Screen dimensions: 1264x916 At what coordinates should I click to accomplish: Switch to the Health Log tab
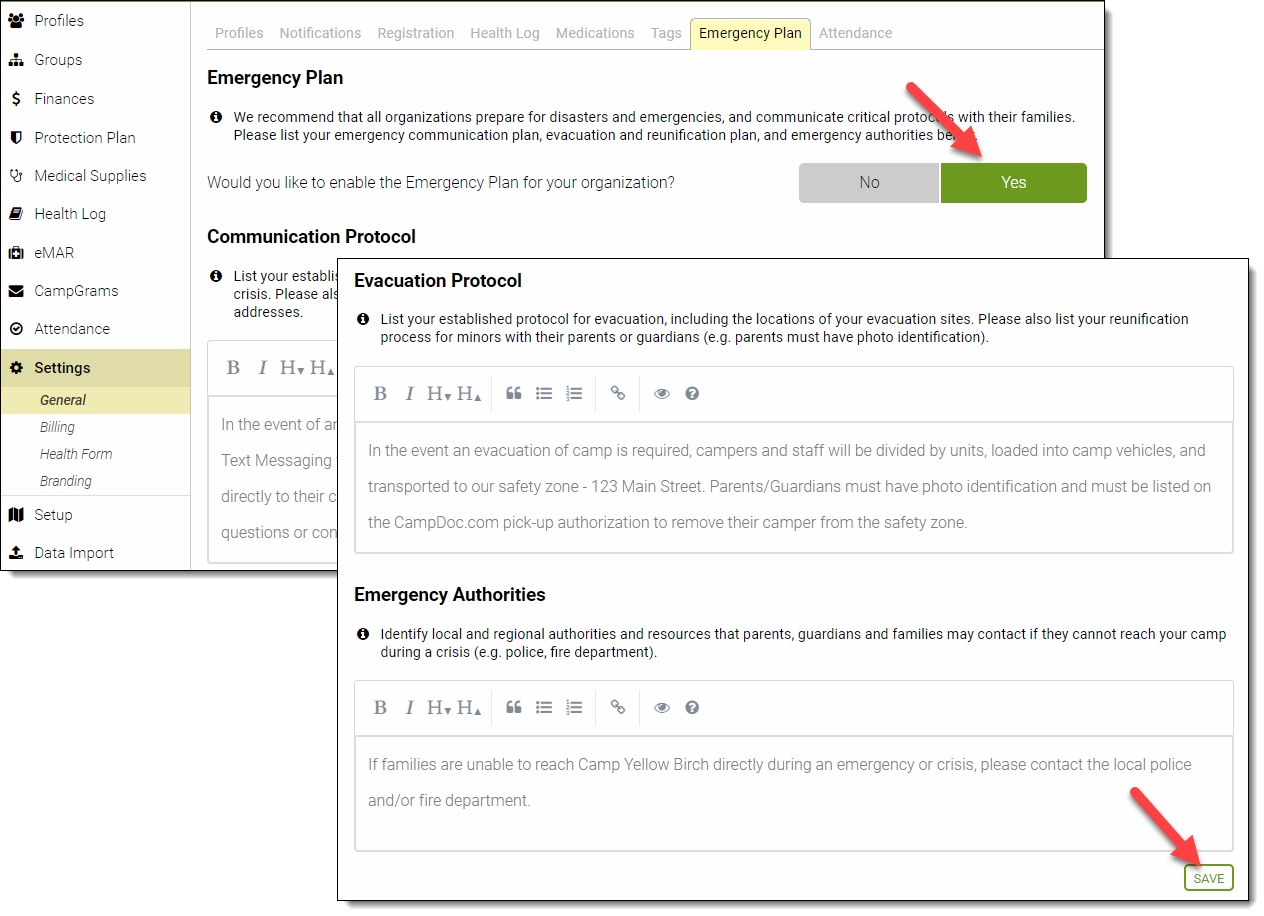pos(505,33)
